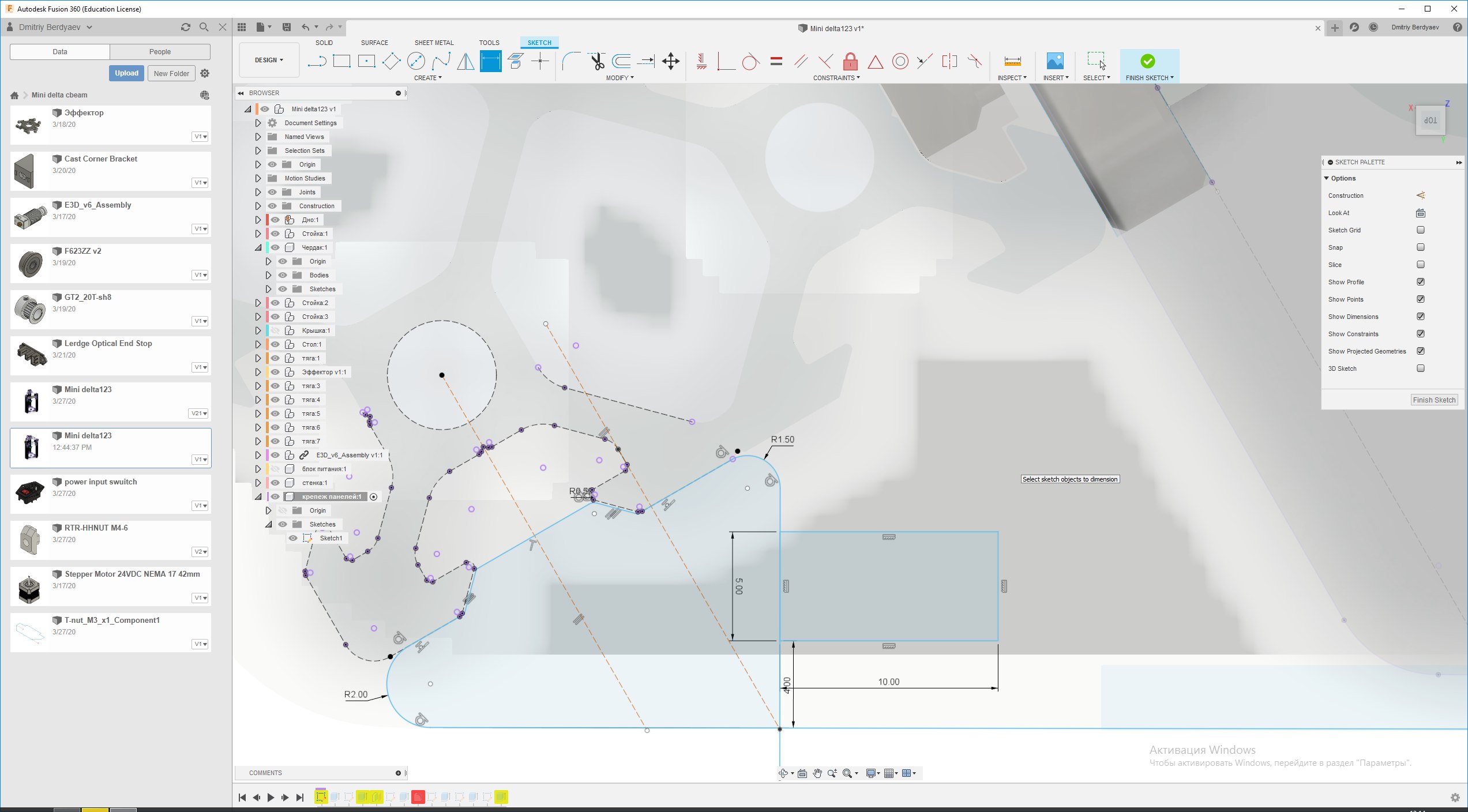Open the DESIGN workspace dropdown

(269, 60)
